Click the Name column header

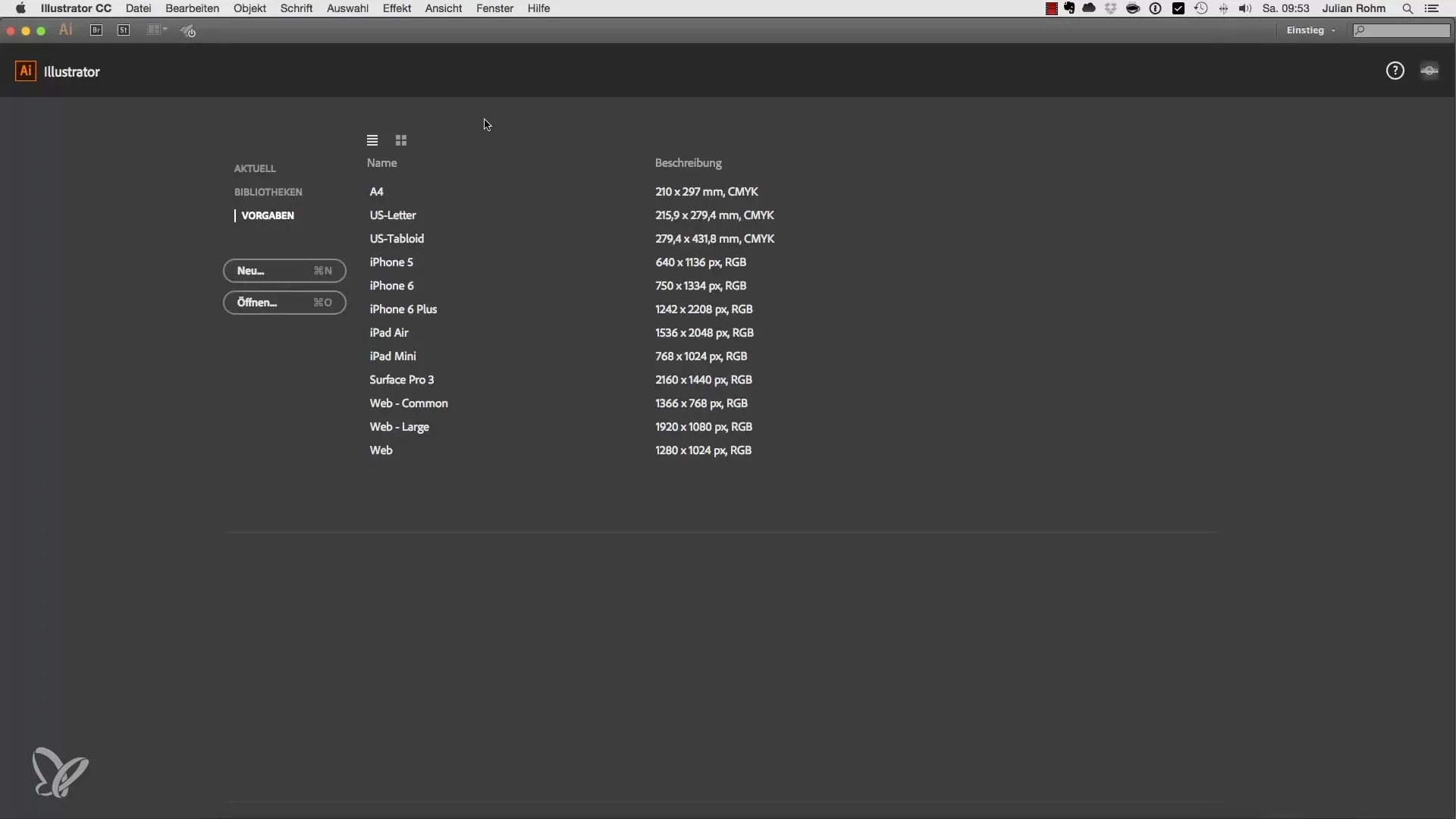pyautogui.click(x=382, y=163)
